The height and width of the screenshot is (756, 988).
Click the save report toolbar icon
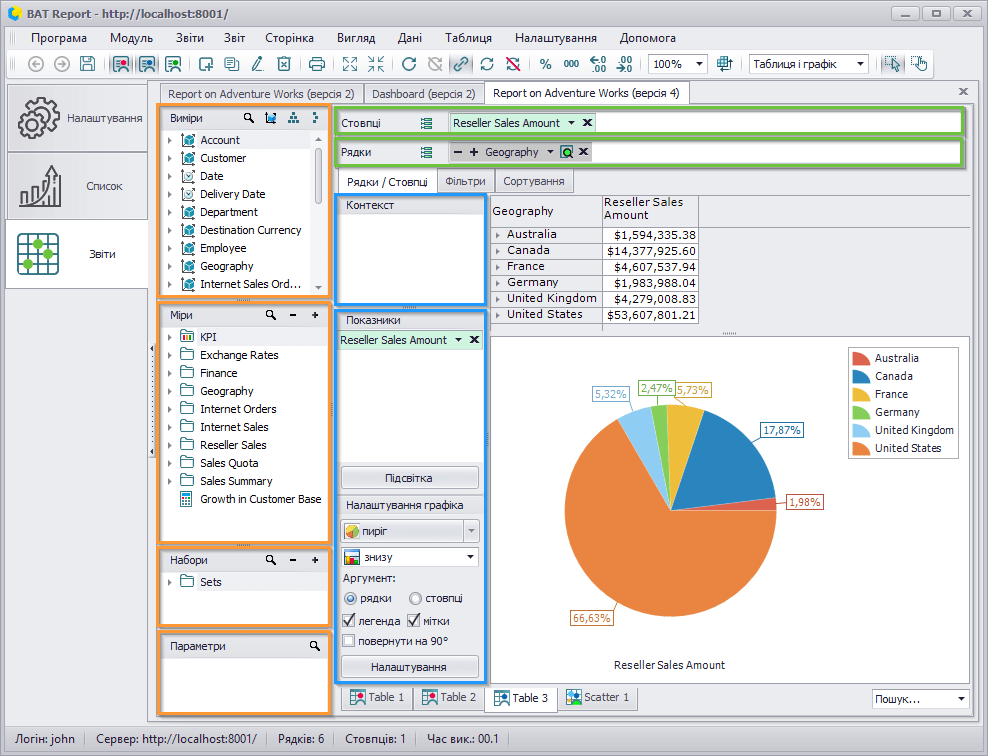(x=88, y=64)
